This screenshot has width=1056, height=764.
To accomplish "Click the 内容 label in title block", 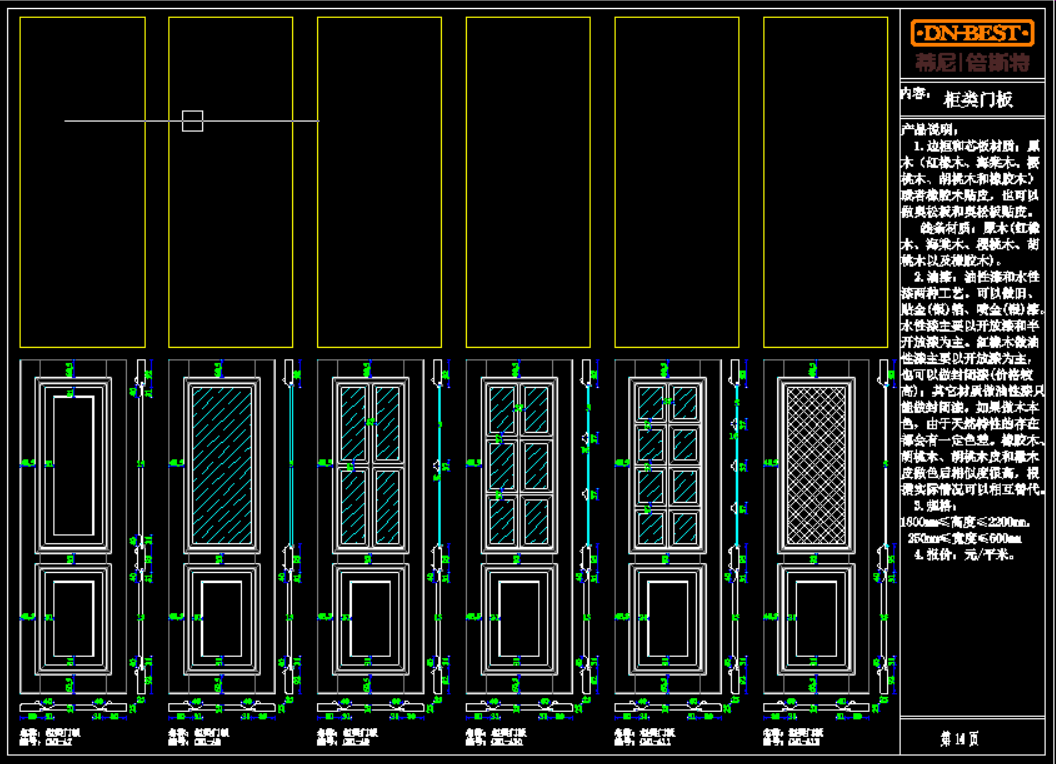I will (x=913, y=93).
